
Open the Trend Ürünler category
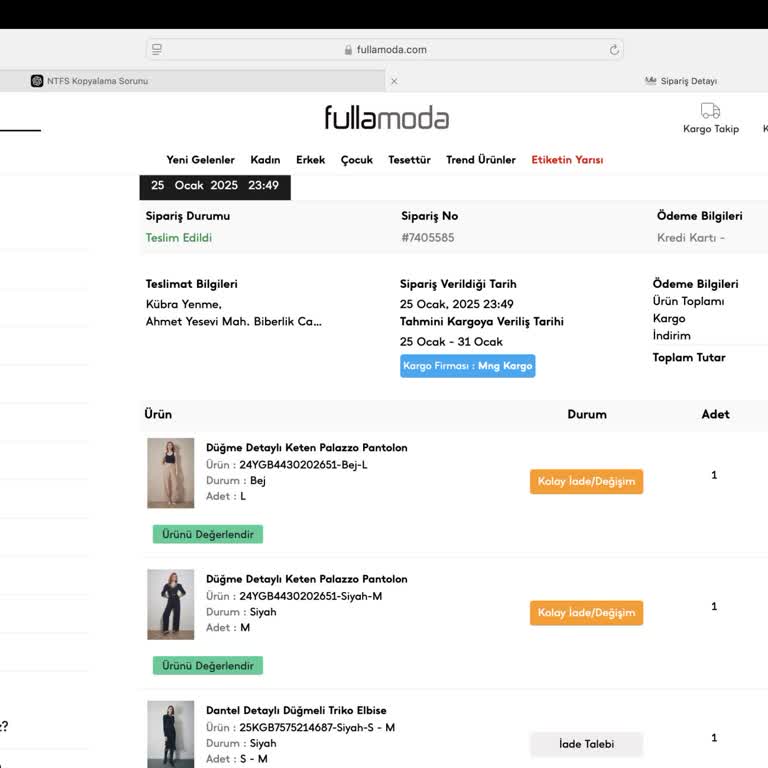tap(481, 160)
